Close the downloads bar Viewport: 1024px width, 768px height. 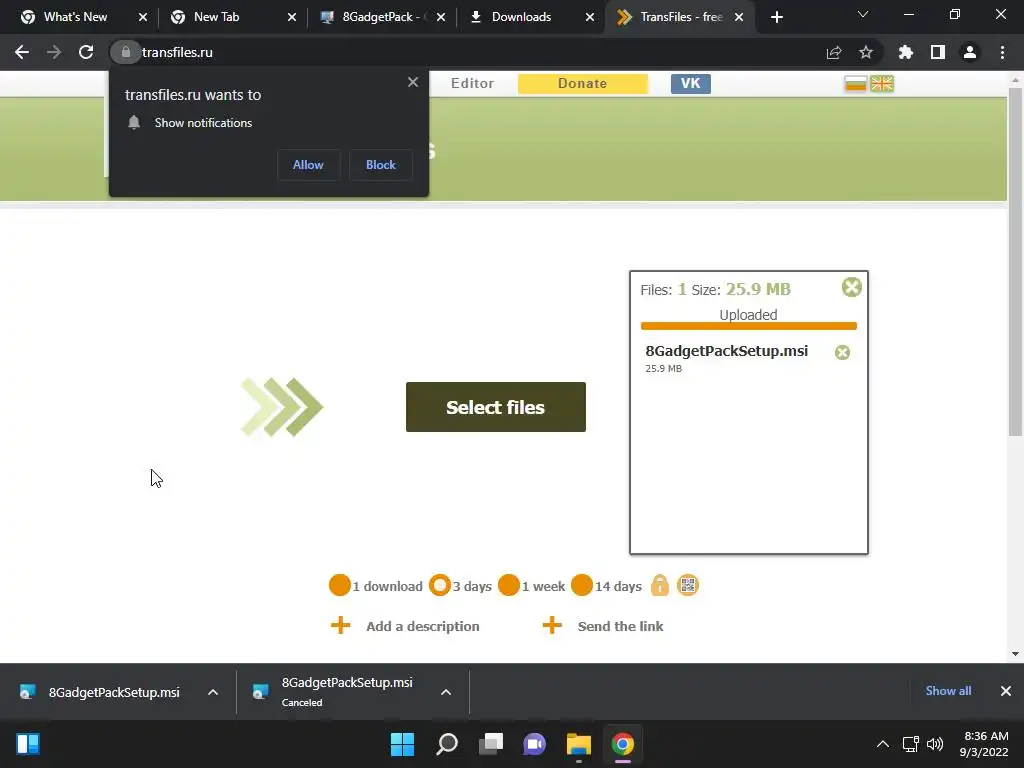click(1006, 691)
